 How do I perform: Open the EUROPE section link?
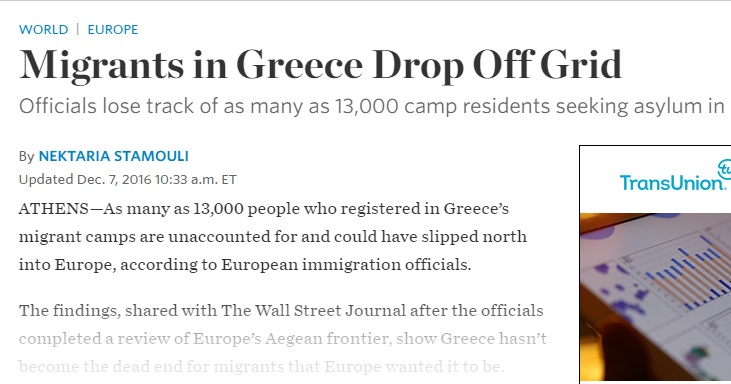pos(113,29)
